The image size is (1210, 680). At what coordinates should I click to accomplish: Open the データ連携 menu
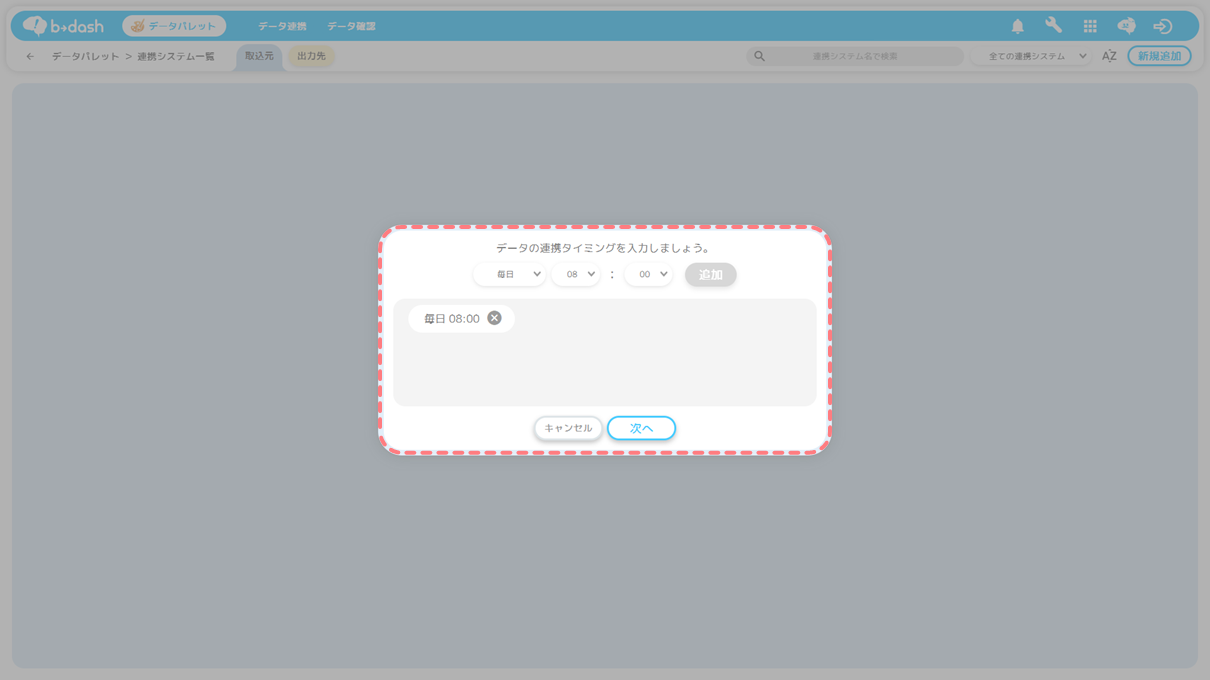point(282,26)
